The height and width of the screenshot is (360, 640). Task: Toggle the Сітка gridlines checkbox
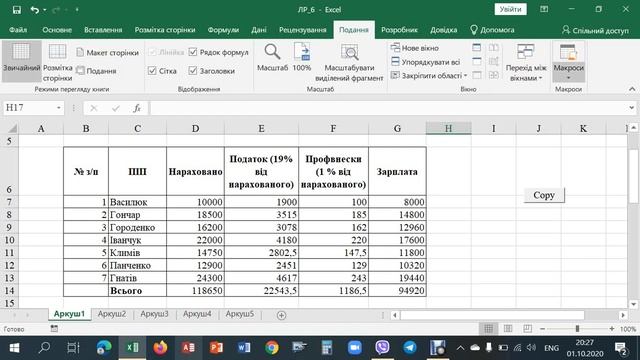pyautogui.click(x=152, y=71)
